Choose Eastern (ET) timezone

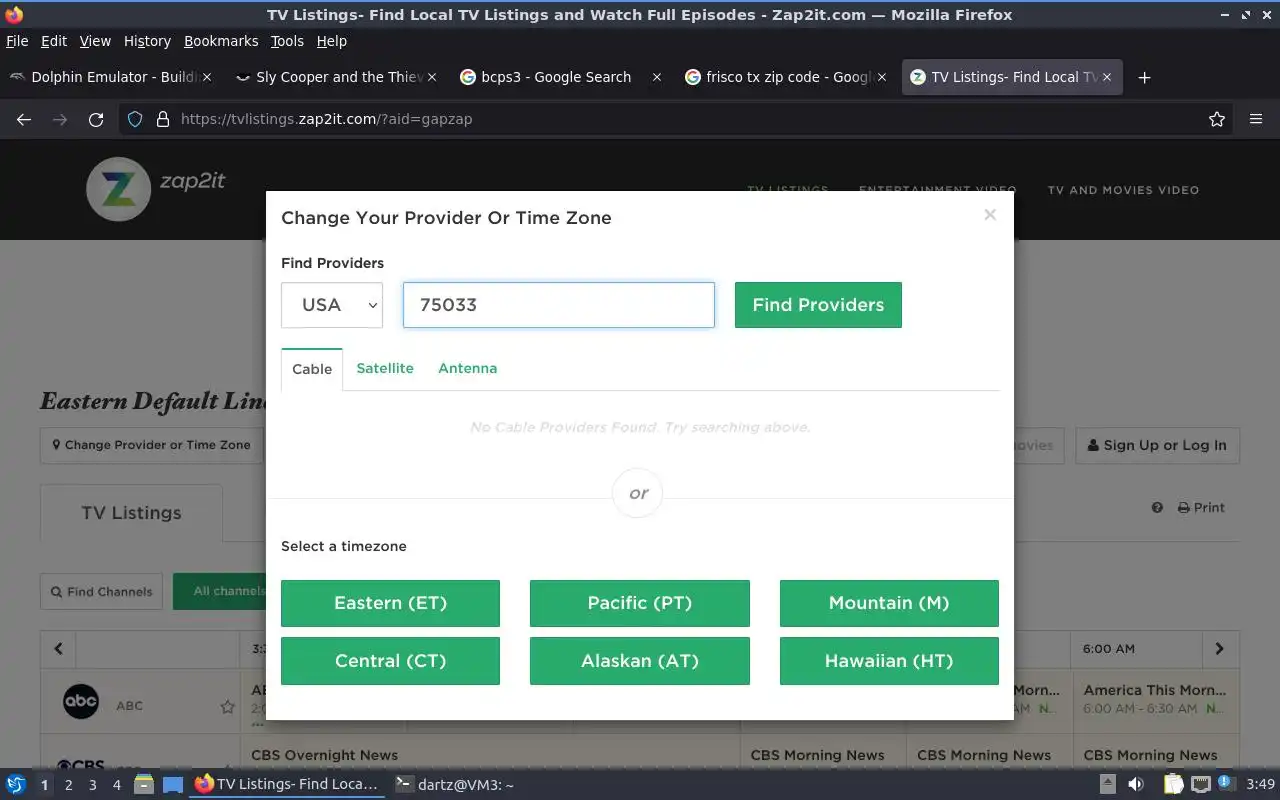(x=390, y=603)
